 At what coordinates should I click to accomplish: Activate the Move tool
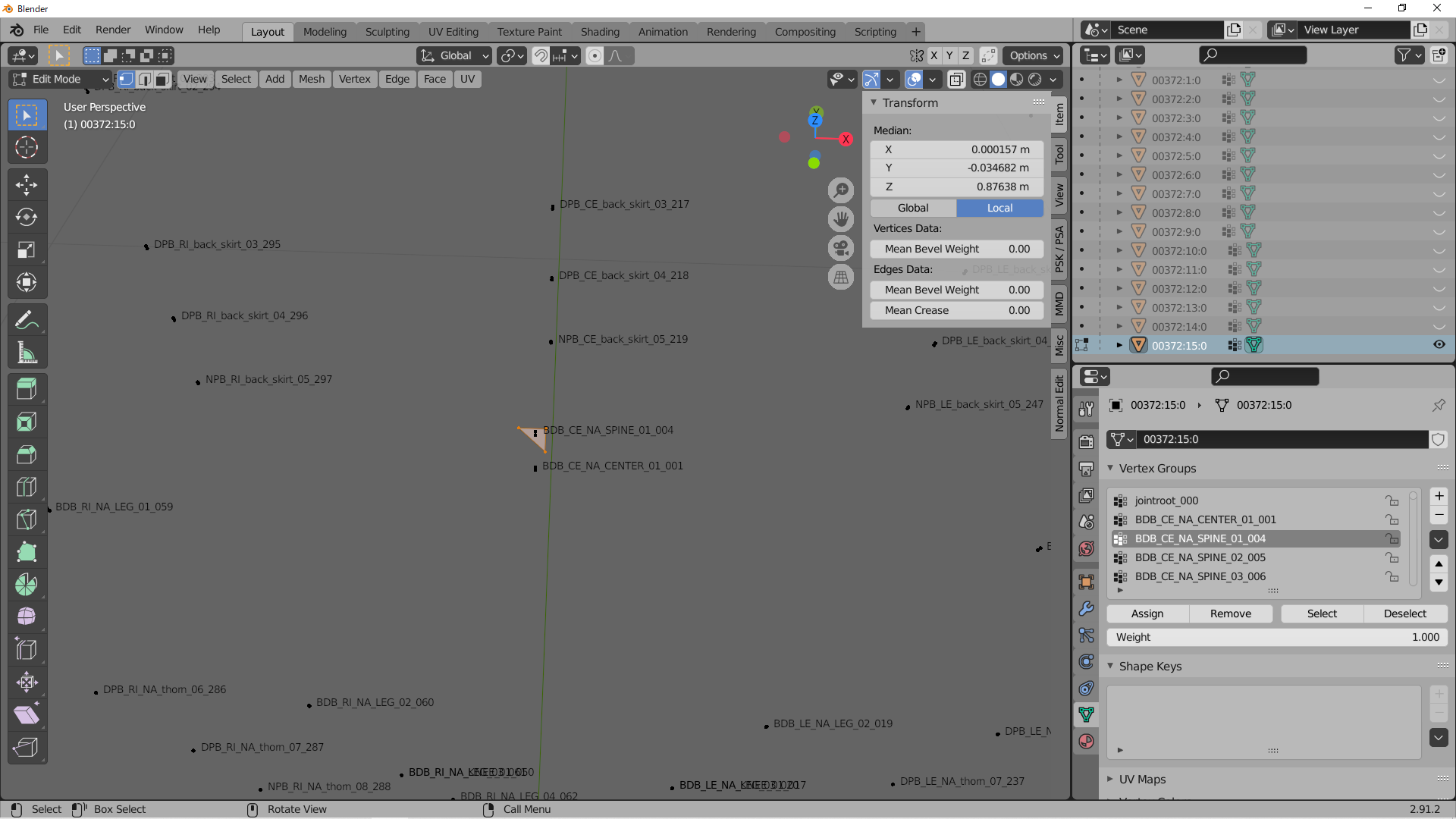pyautogui.click(x=27, y=185)
